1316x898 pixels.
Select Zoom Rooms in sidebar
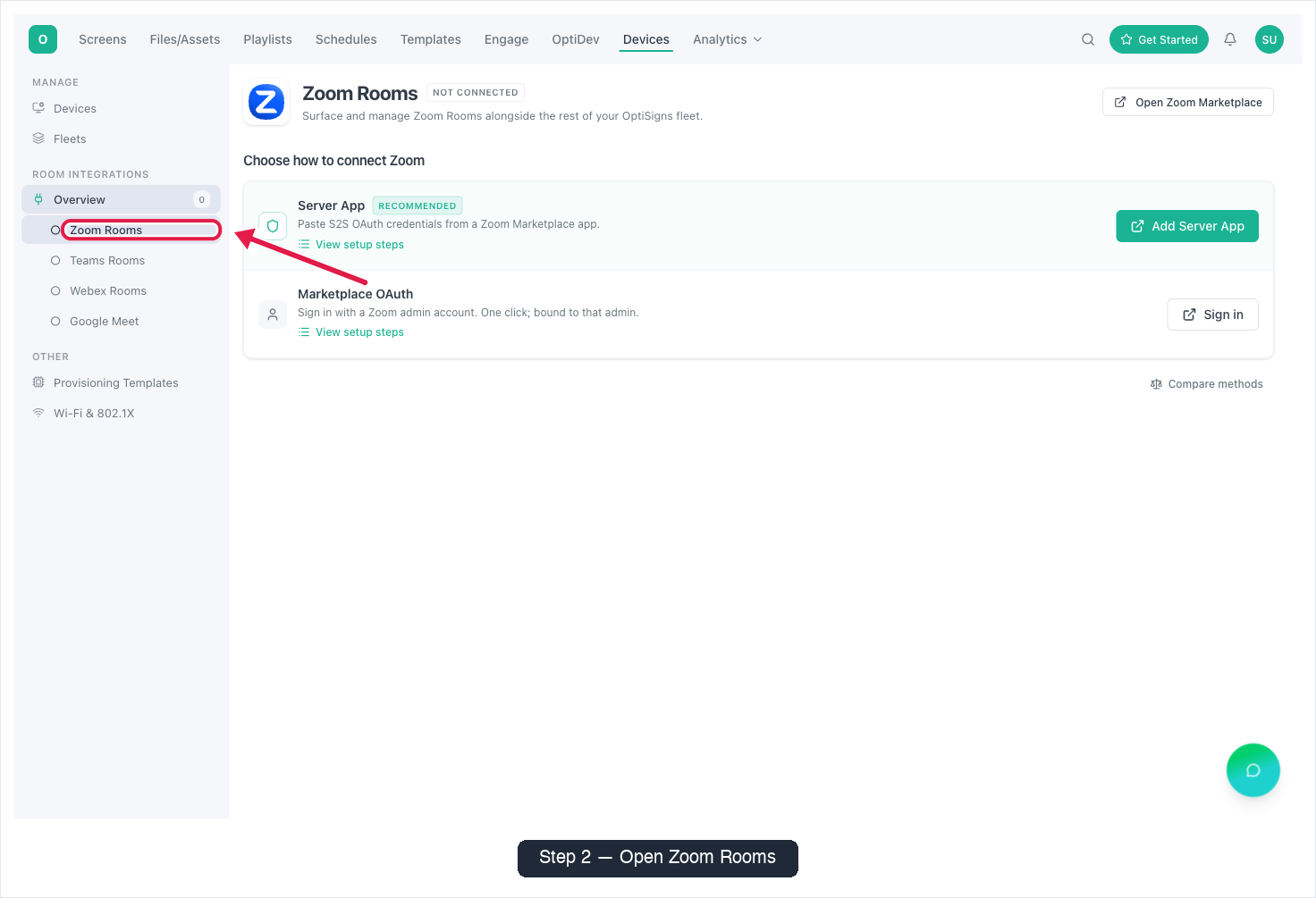coord(122,230)
